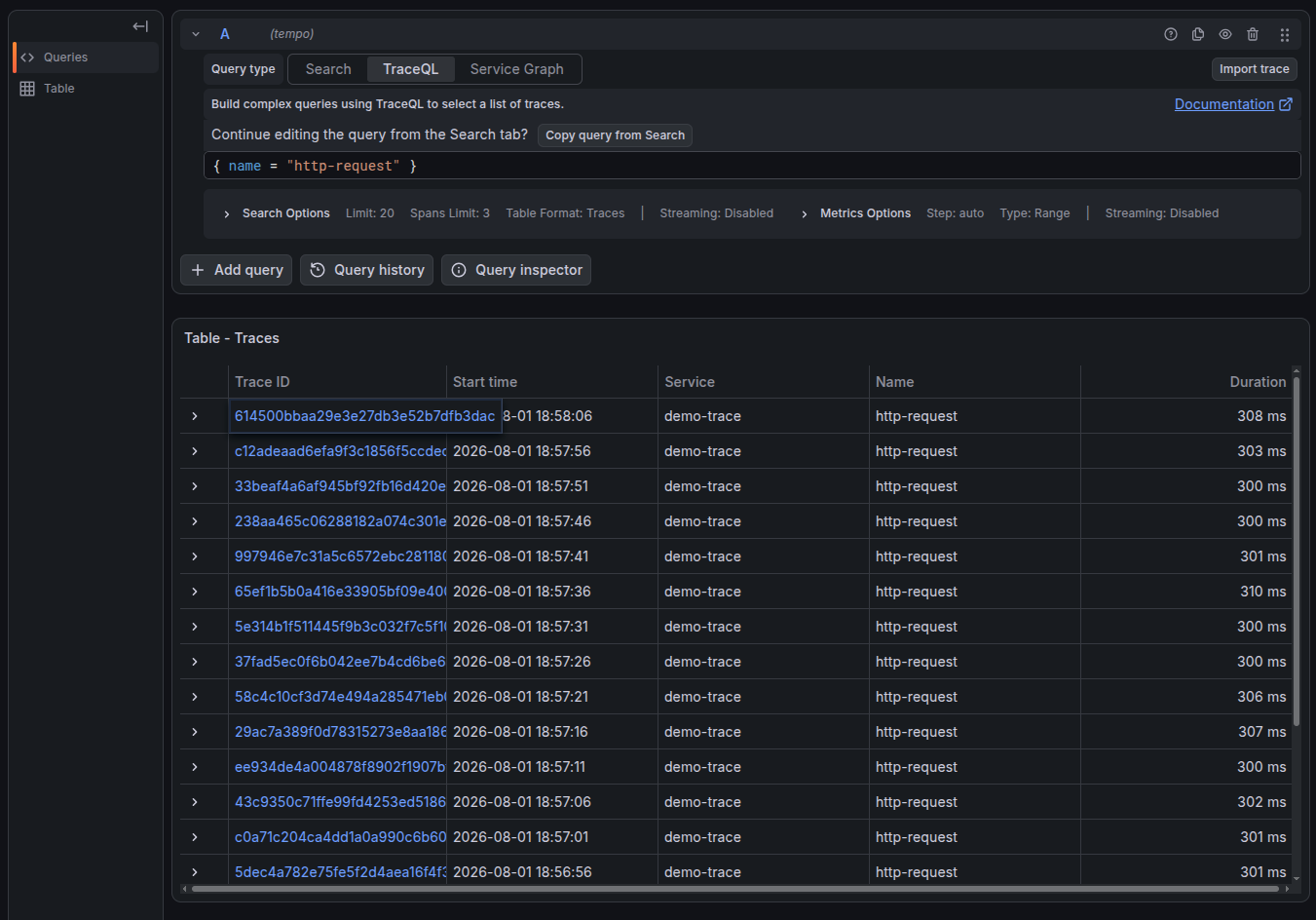1316x920 pixels.
Task: Open trace 29ac7a389f0d78315273e8aa186
Action: point(340,732)
